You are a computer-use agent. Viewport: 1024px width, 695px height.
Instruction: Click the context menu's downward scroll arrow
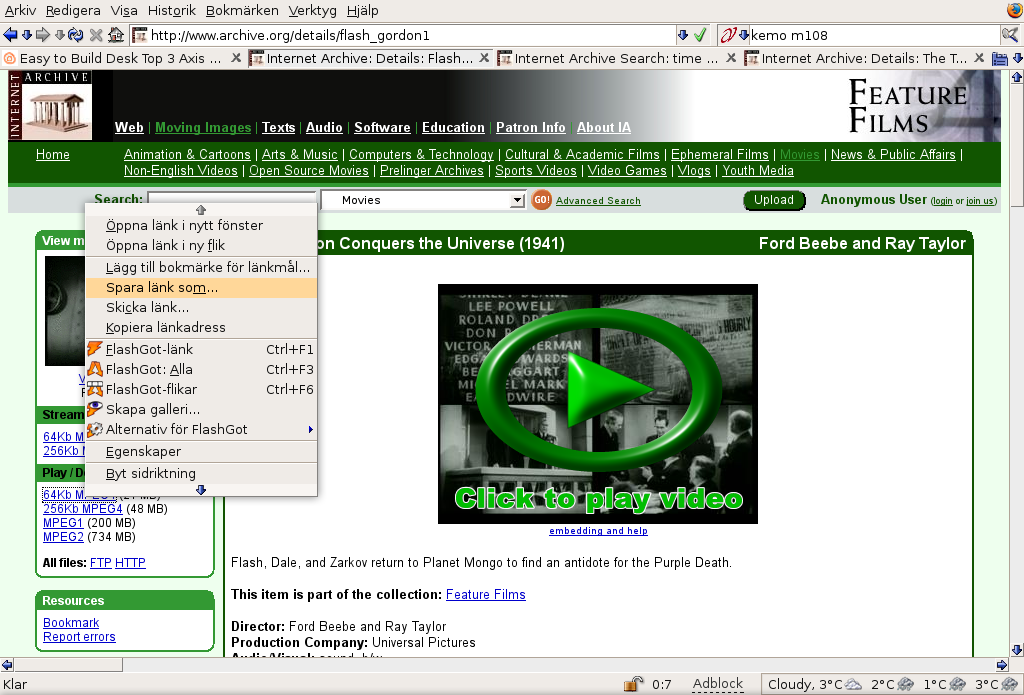[201, 489]
